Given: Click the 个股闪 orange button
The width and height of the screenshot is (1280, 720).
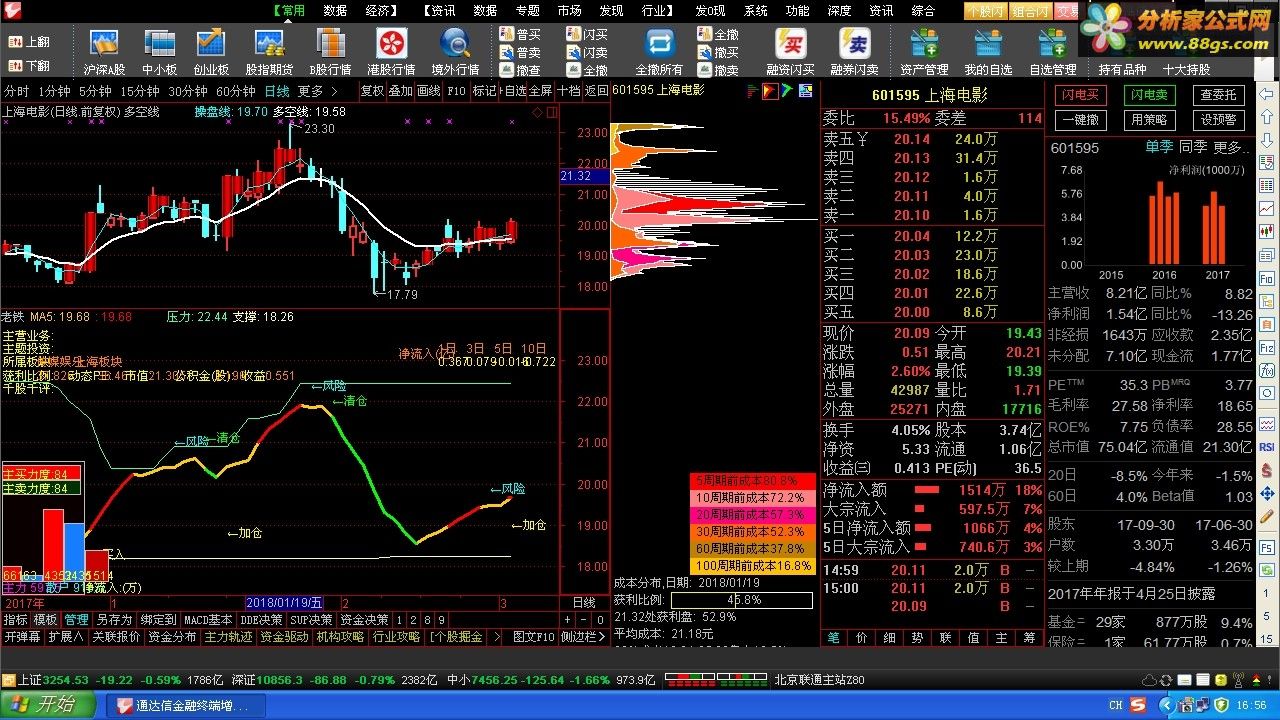Looking at the screenshot, I should [x=987, y=10].
